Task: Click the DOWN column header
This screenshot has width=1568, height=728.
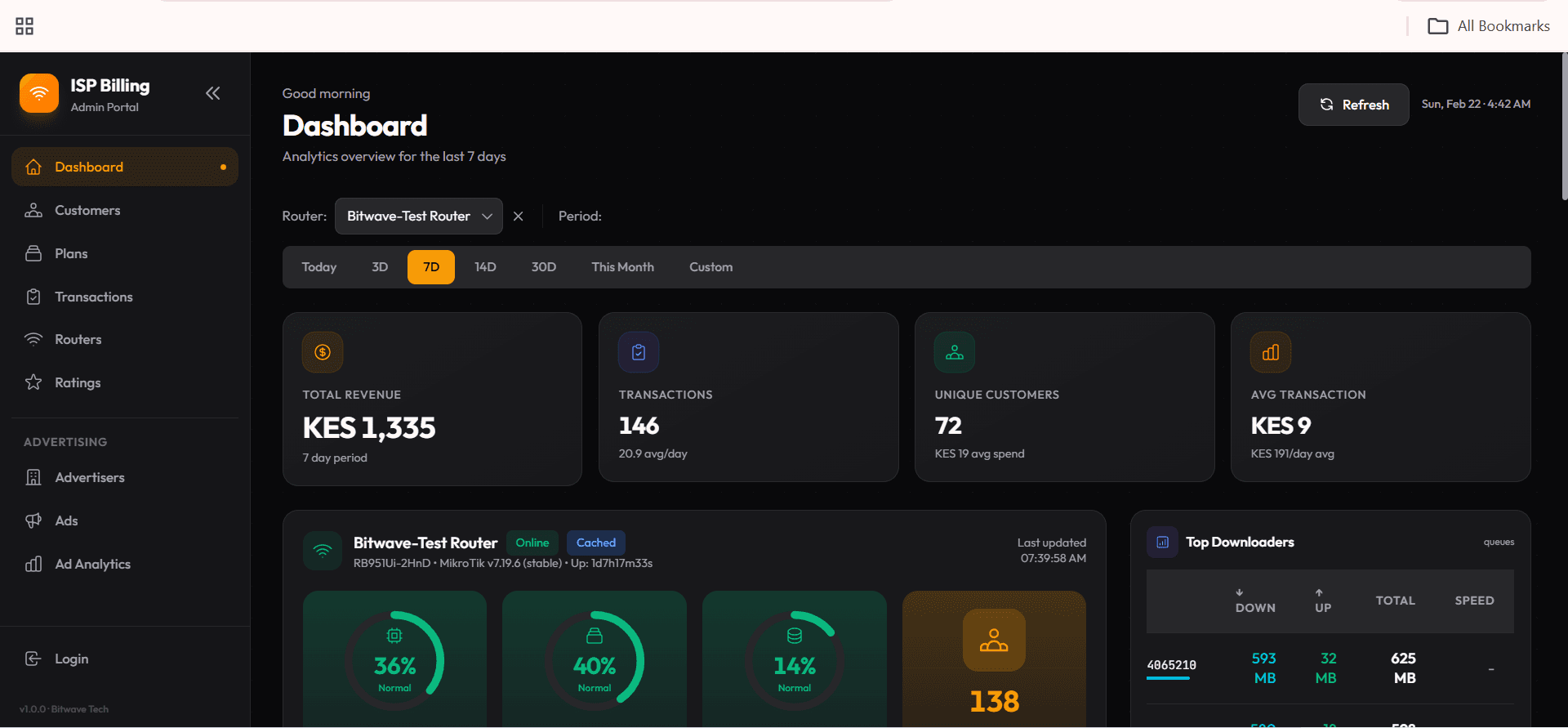Action: [1255, 601]
